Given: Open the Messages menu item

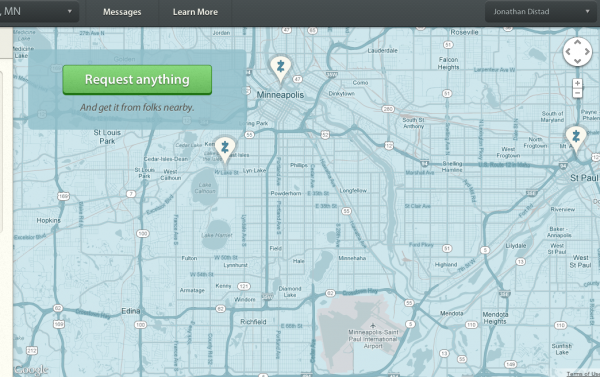Looking at the screenshot, I should coord(122,12).
